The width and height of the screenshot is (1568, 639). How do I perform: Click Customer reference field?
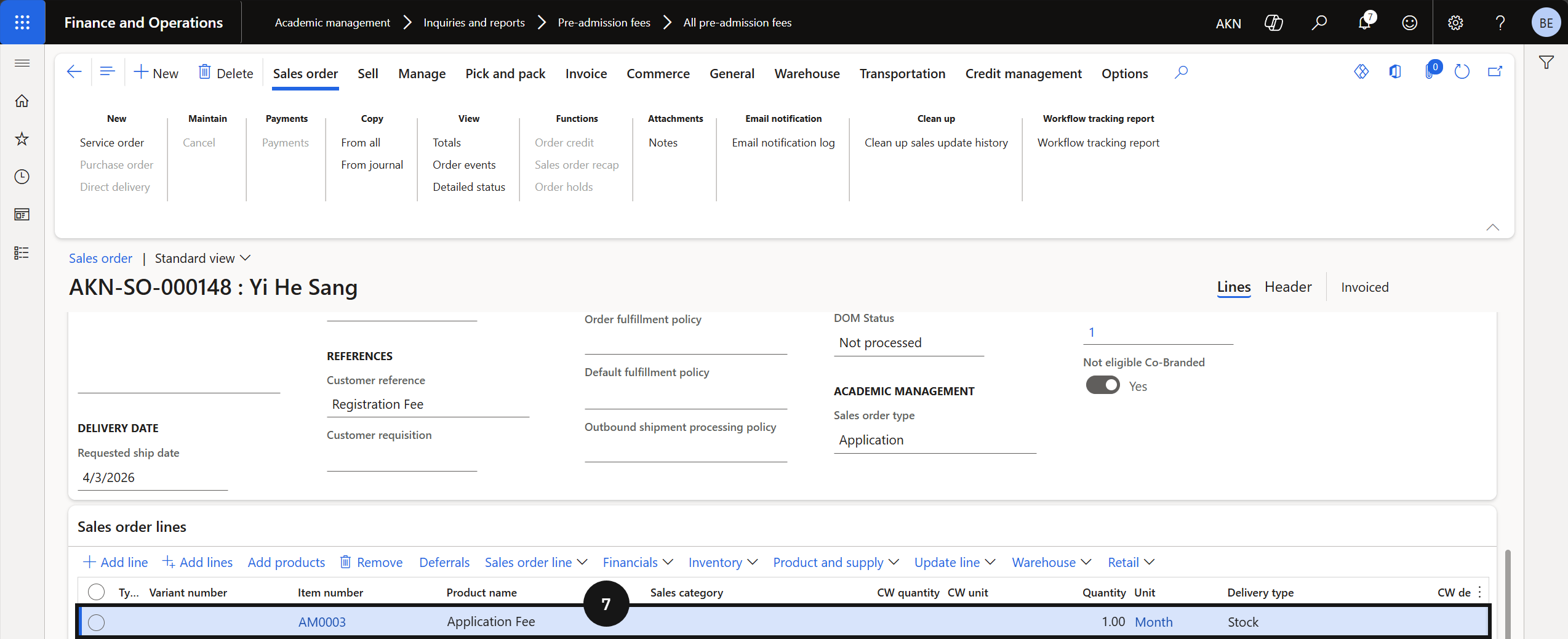tap(428, 404)
